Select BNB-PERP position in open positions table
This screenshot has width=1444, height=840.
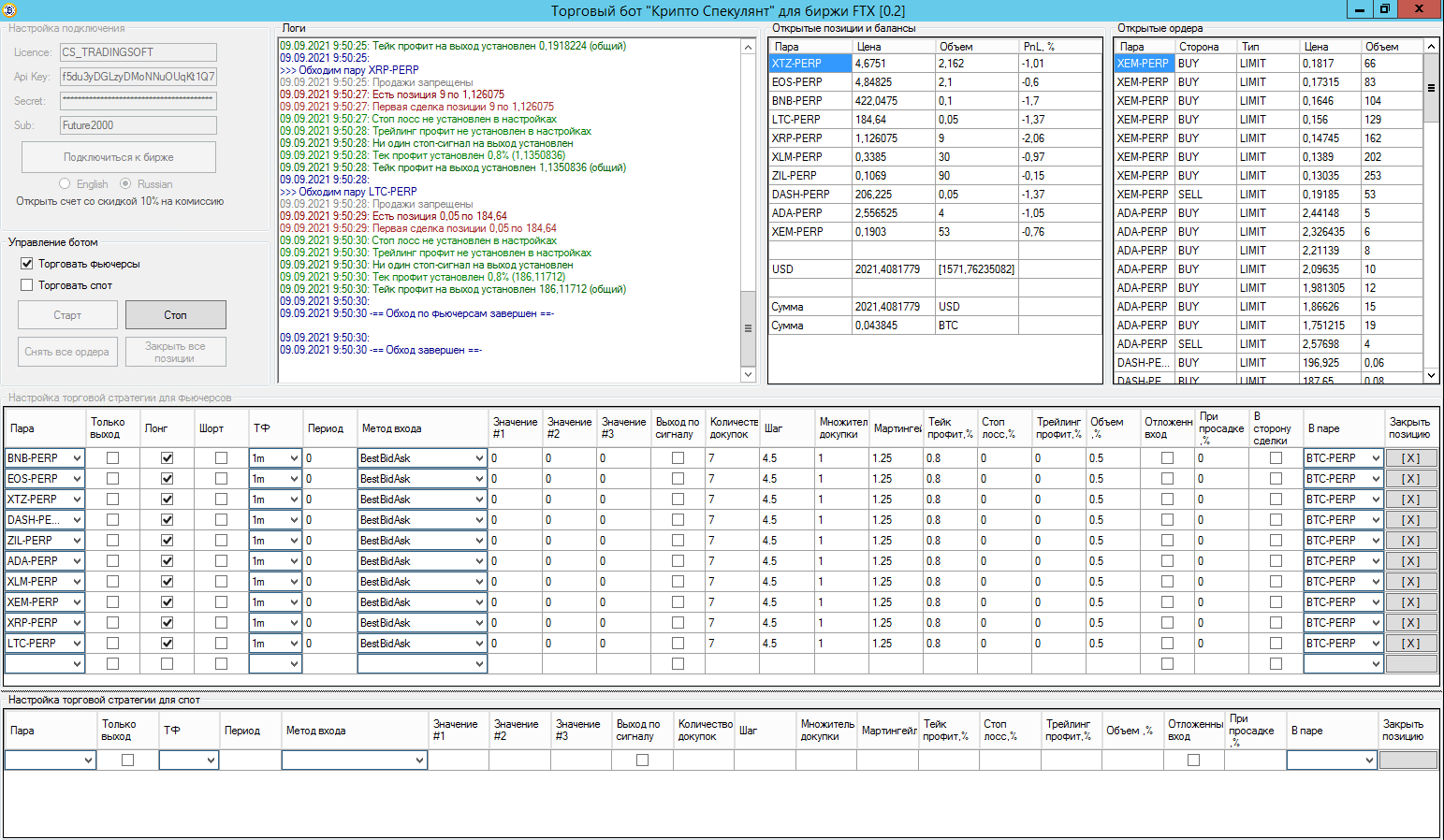coord(935,101)
